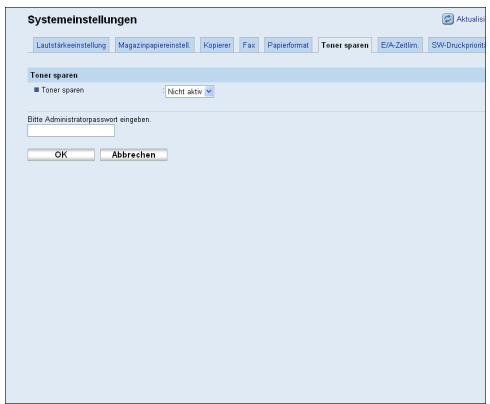Click the 'Toner sparen' section header bar
This screenshot has width=490, height=404.
pyautogui.click(x=256, y=75)
